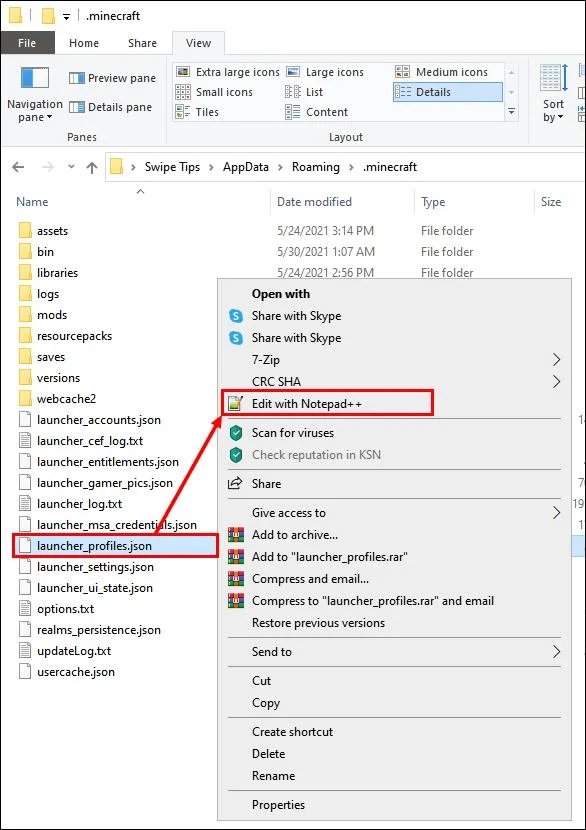Toggle the Details pane option
586x830 pixels.
pyautogui.click(x=110, y=107)
